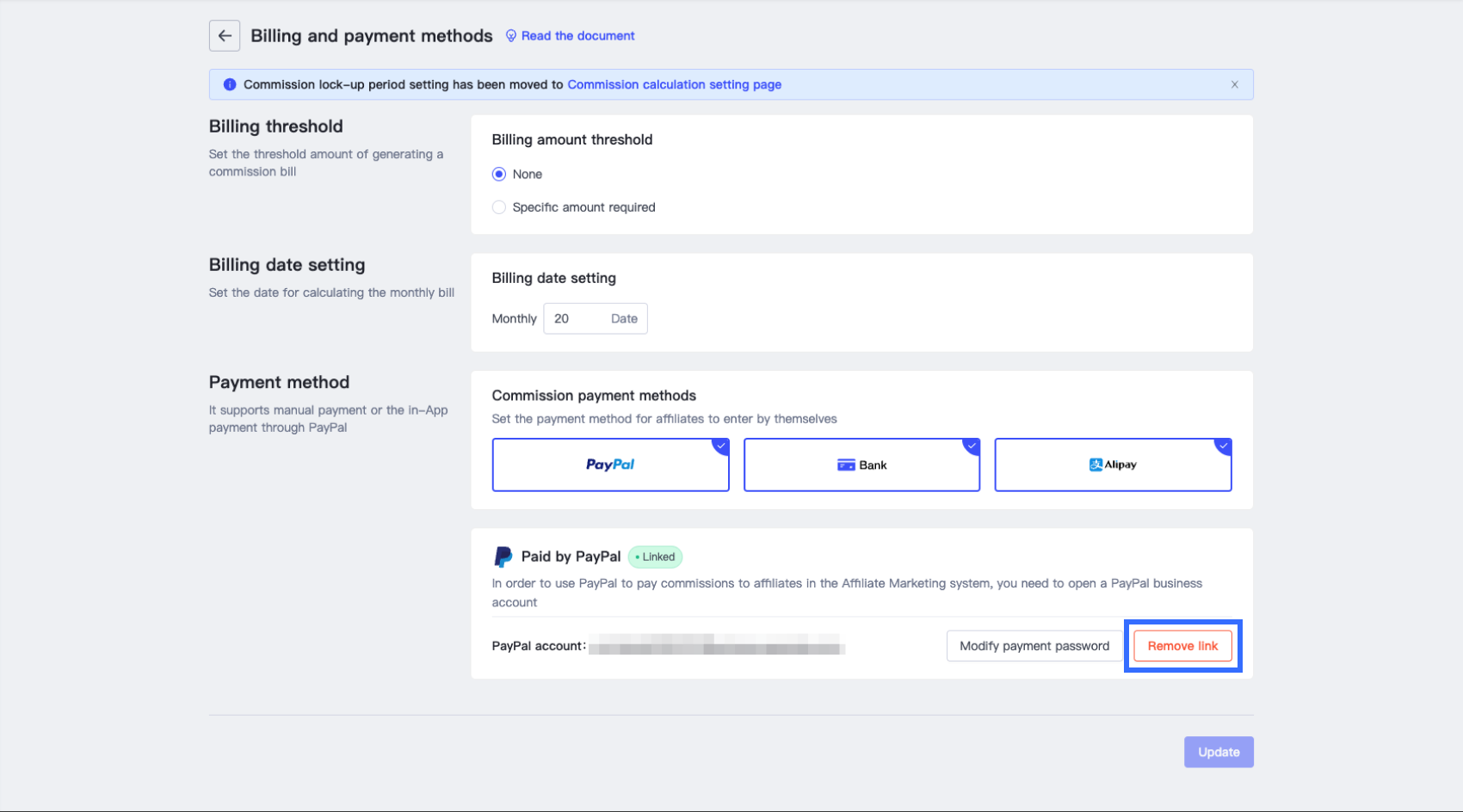Viewport: 1463px width, 812px height.
Task: Click the Remove link button
Action: (x=1182, y=646)
